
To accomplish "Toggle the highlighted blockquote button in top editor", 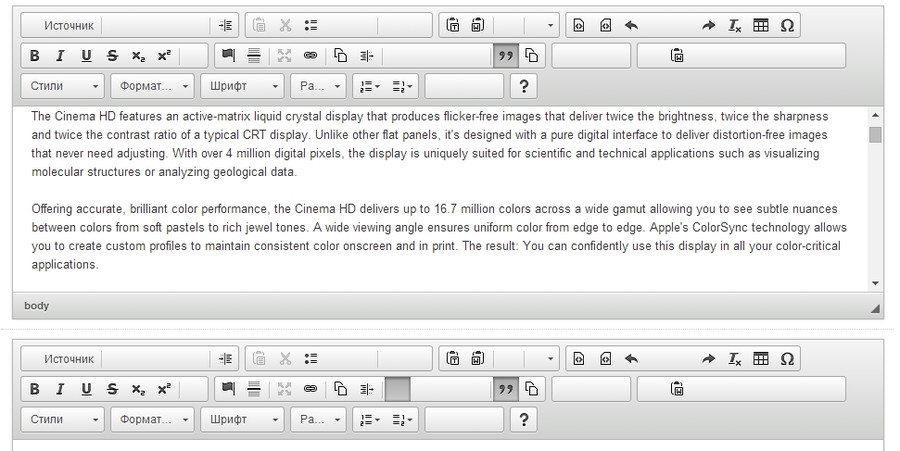I will (506, 55).
